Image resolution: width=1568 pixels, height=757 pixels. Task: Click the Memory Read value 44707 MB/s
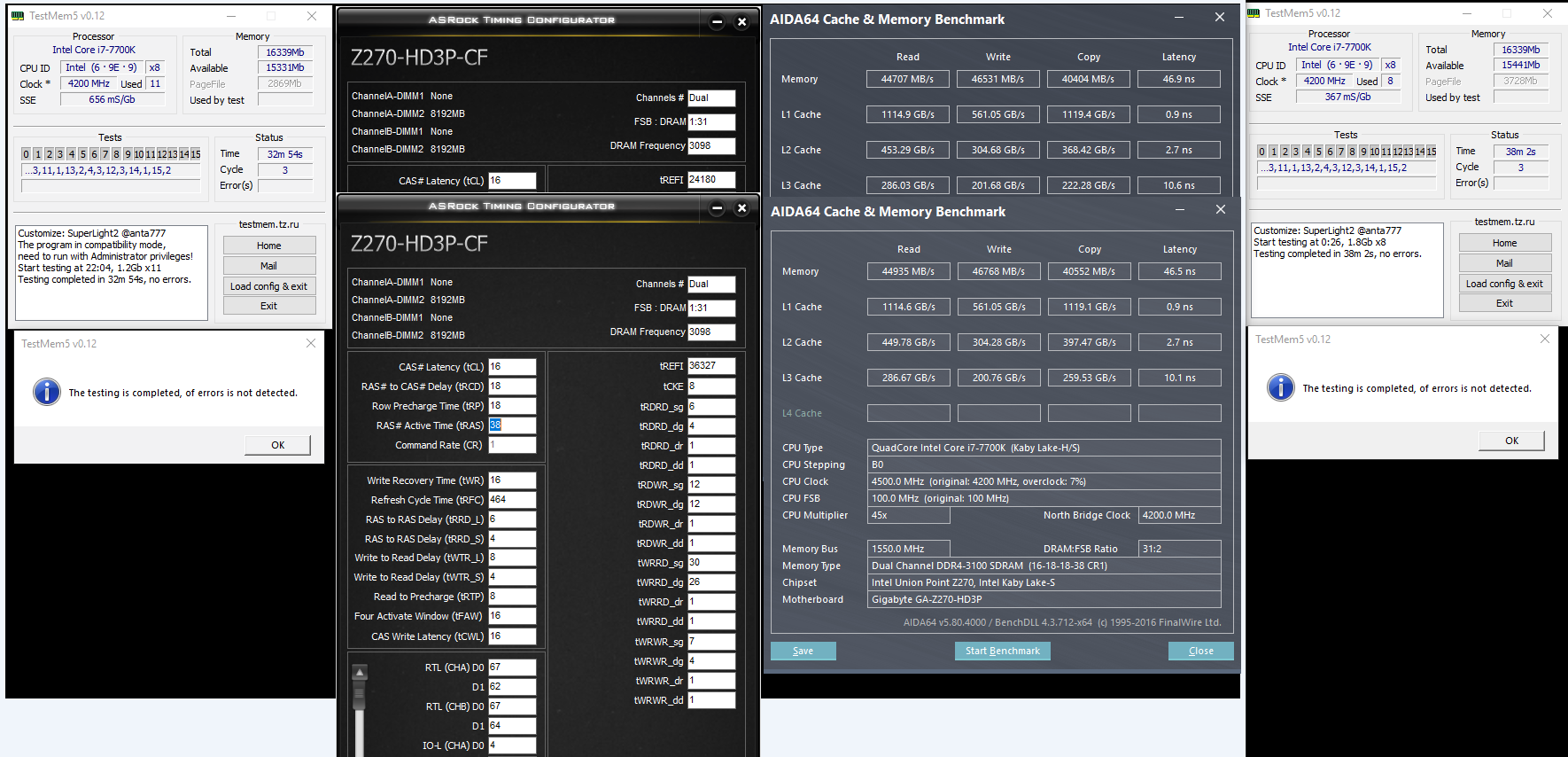908,79
